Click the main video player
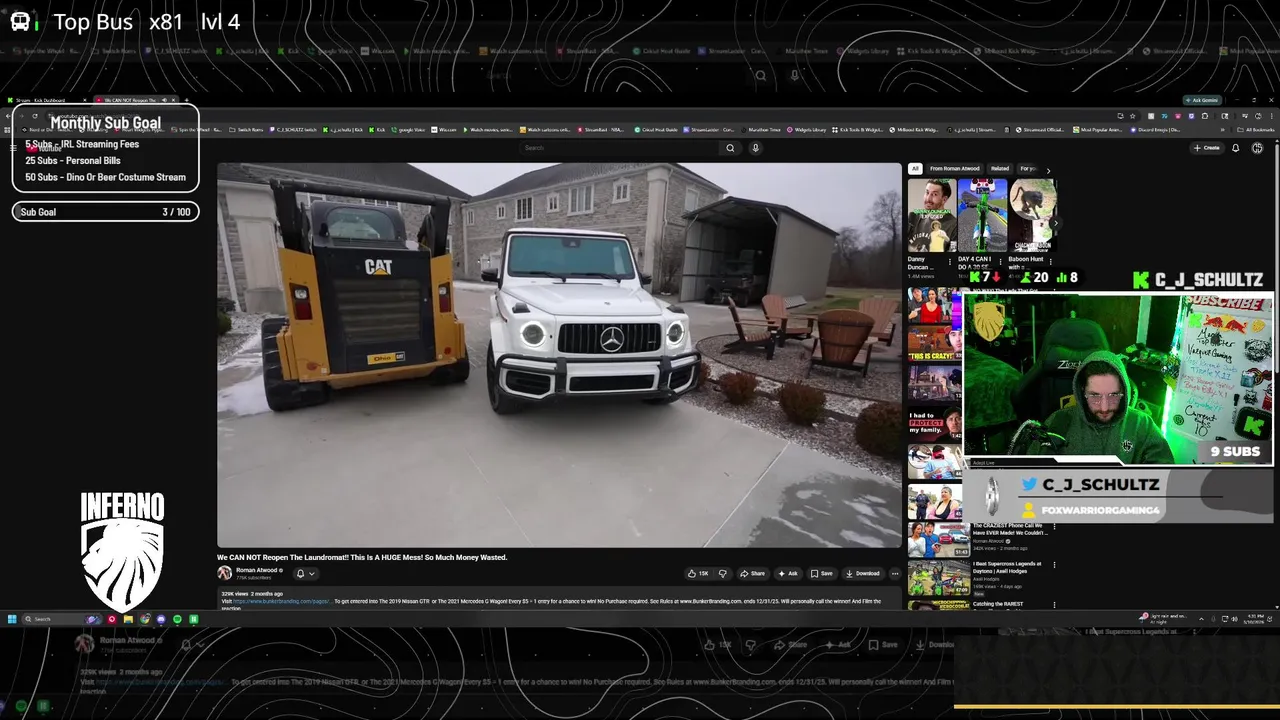This screenshot has width=1280, height=720. click(559, 355)
